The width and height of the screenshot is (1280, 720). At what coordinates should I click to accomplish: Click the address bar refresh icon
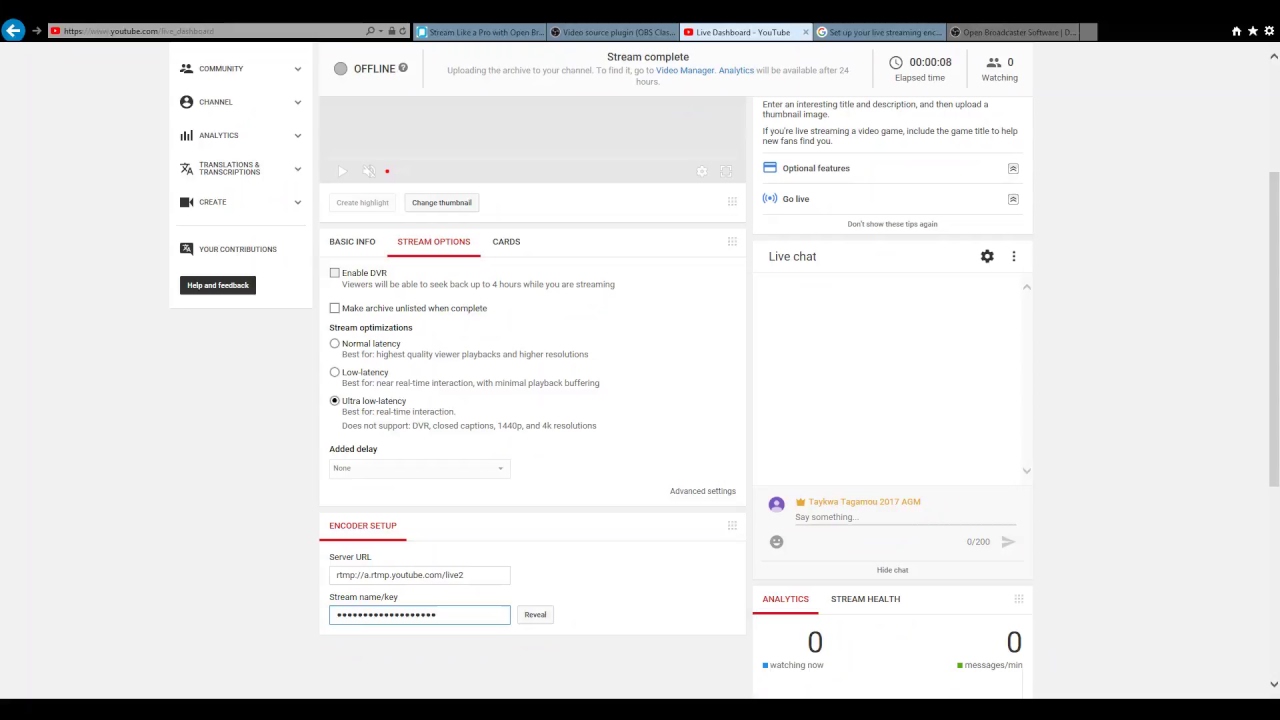(402, 32)
